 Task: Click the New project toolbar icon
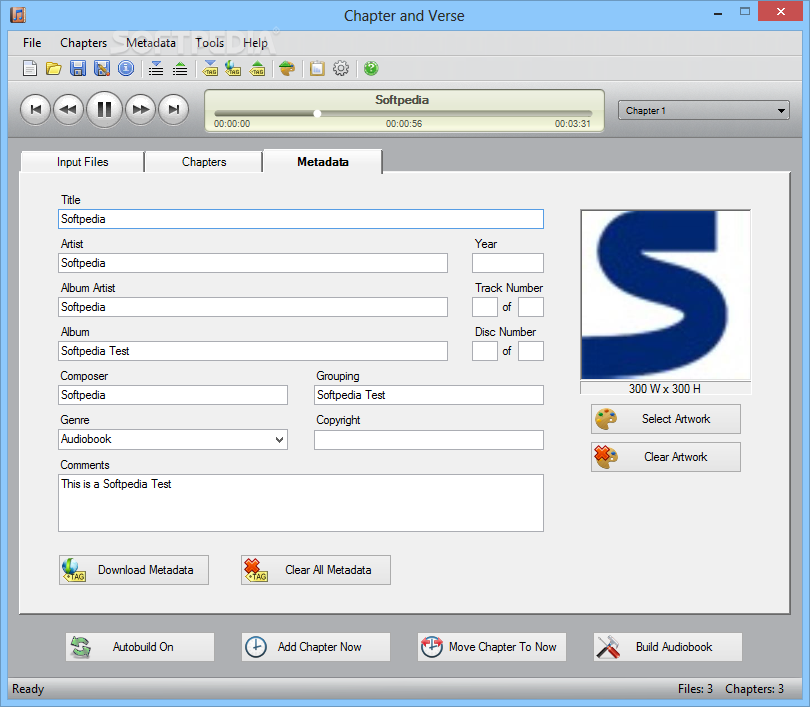pyautogui.click(x=30, y=68)
